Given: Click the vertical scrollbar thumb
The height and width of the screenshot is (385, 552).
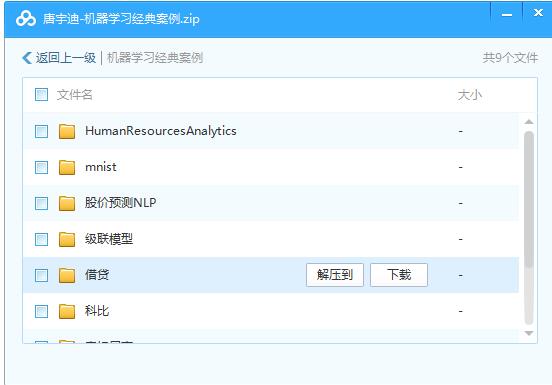Looking at the screenshot, I should [x=528, y=200].
